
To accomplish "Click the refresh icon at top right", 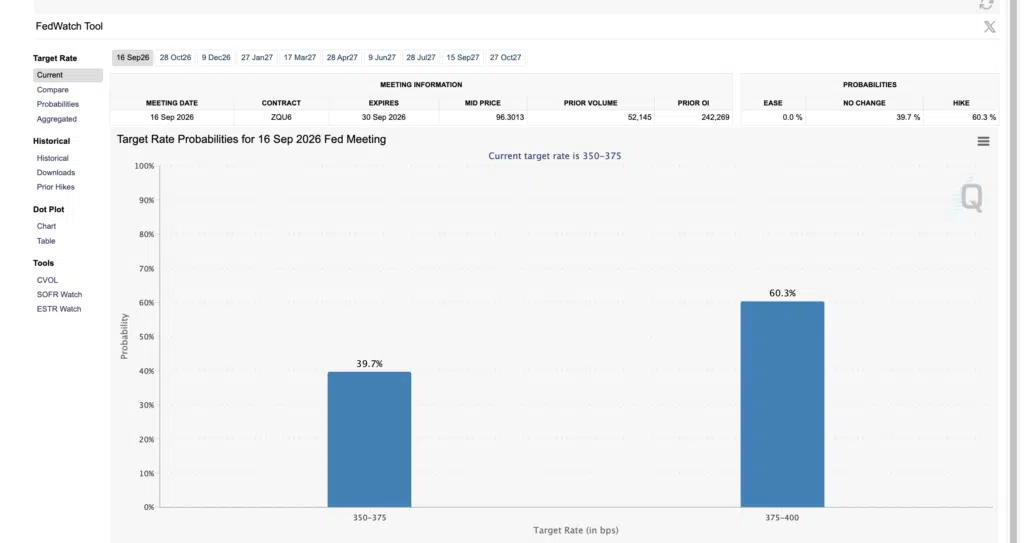I will pyautogui.click(x=986, y=5).
